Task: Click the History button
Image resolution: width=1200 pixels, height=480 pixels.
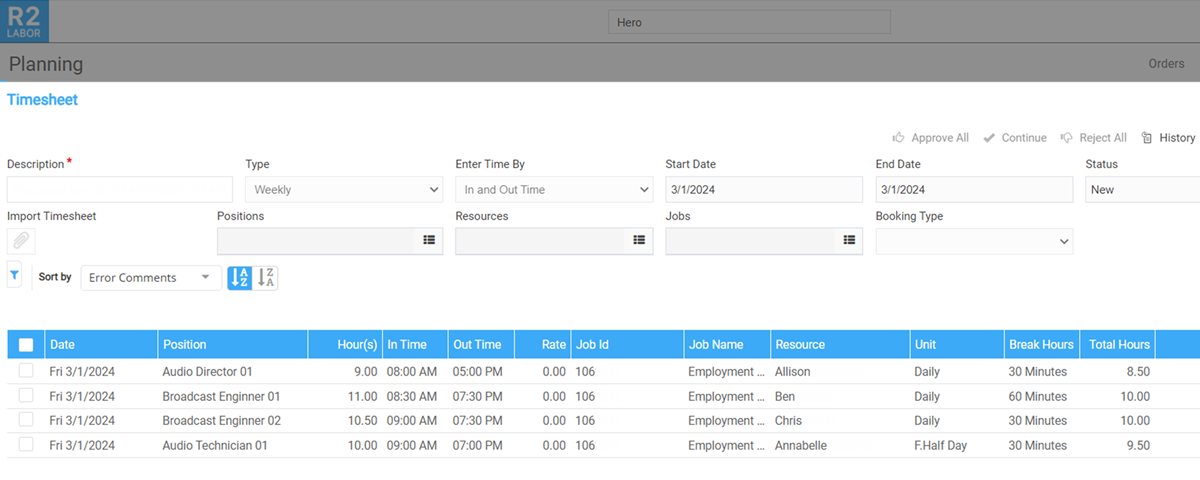Action: tap(1168, 138)
